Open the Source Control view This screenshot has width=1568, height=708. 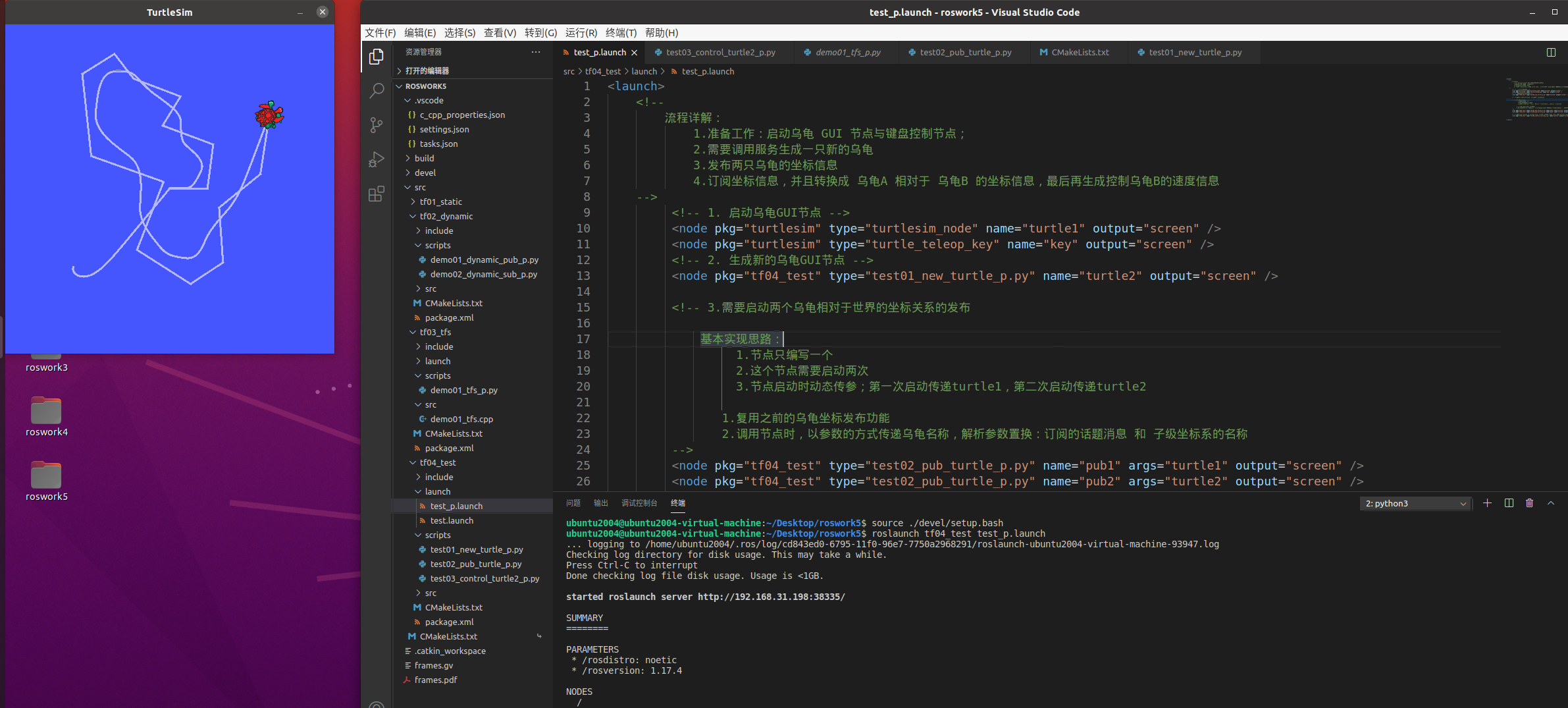pyautogui.click(x=377, y=125)
